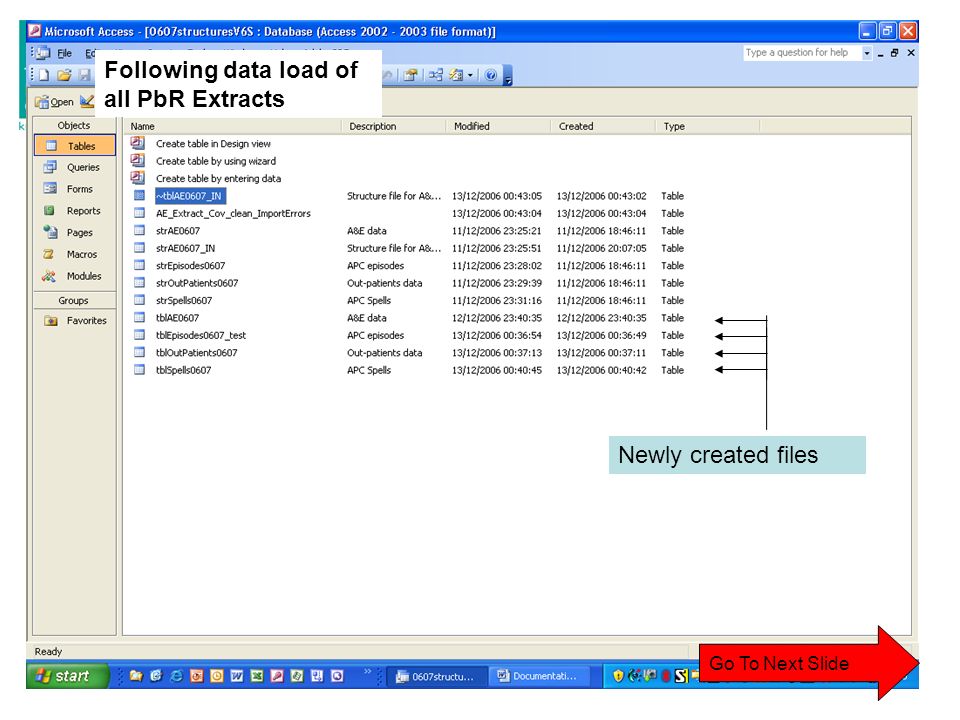
Task: Sort by the Type column header
Action: 707,126
